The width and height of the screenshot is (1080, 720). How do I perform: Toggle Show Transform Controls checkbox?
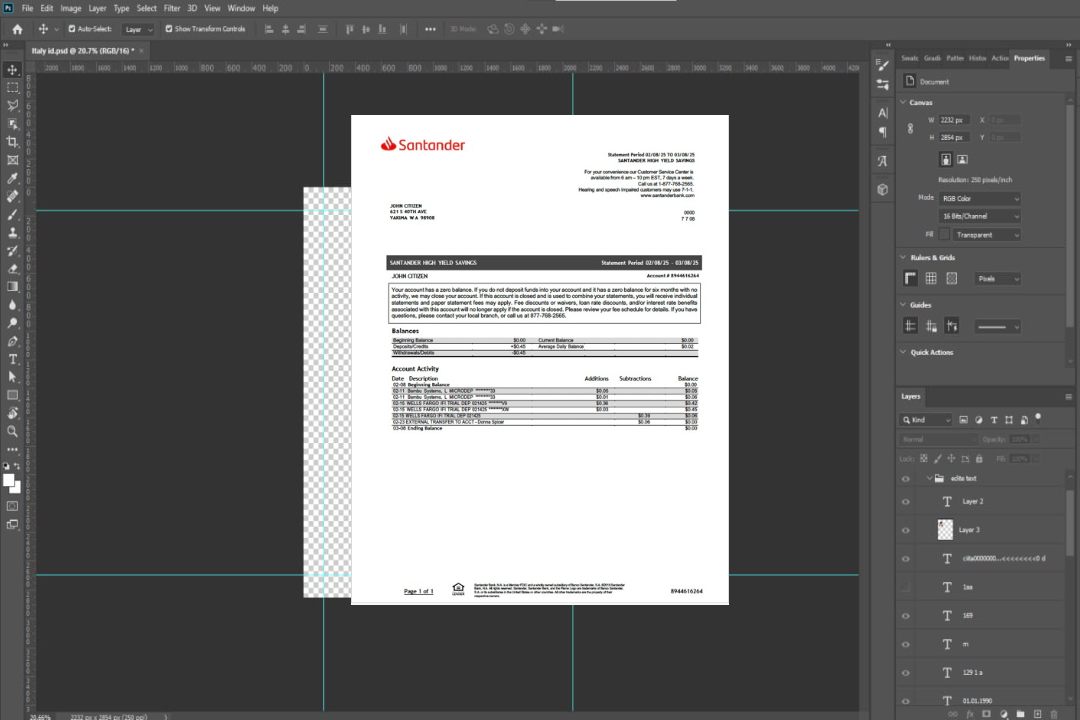169,29
